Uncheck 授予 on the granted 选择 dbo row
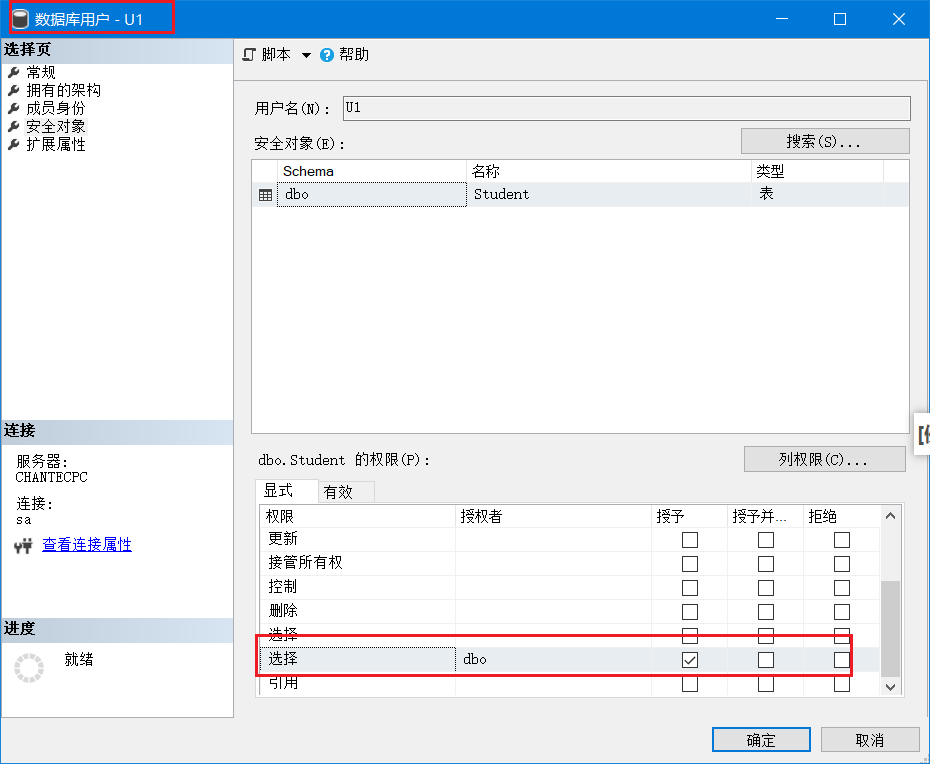Image resolution: width=930 pixels, height=764 pixels. point(690,659)
